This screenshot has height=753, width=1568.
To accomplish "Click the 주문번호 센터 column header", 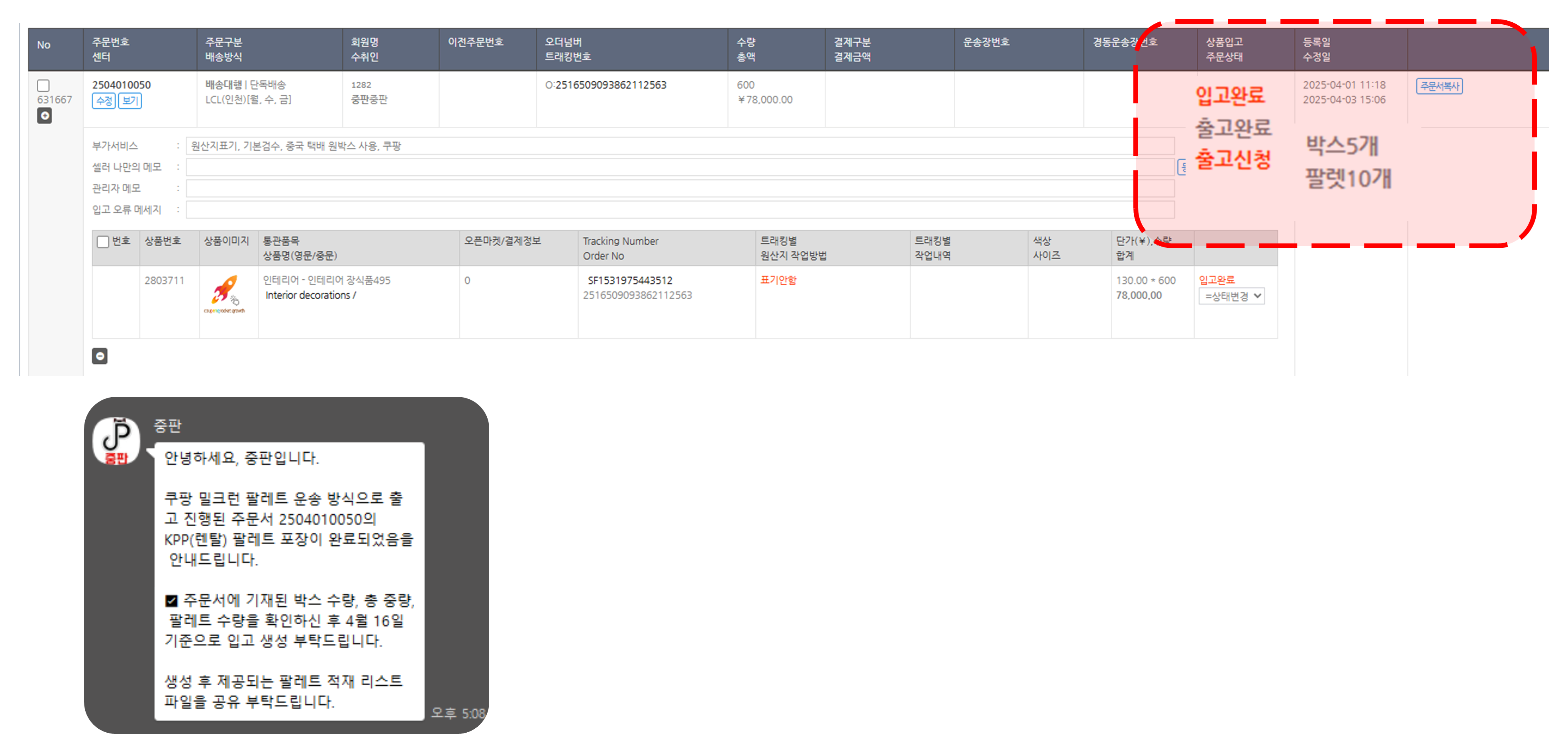I will (x=140, y=49).
